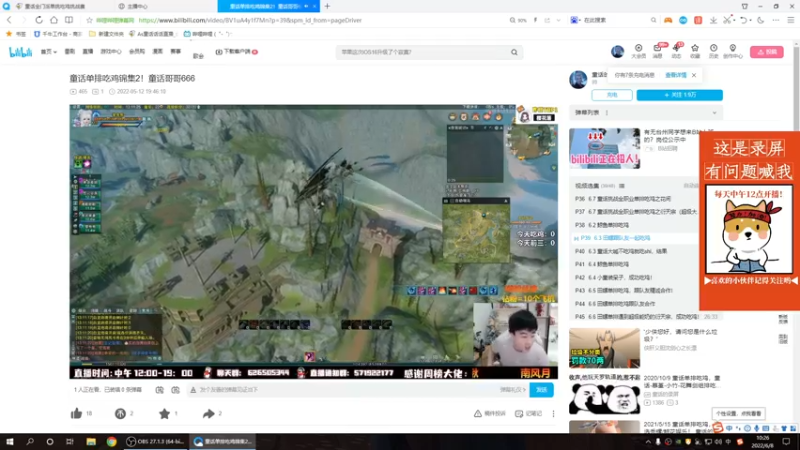The image size is (800, 450).
Task: Play the P38 video list entry
Action: pyautogui.click(x=635, y=225)
